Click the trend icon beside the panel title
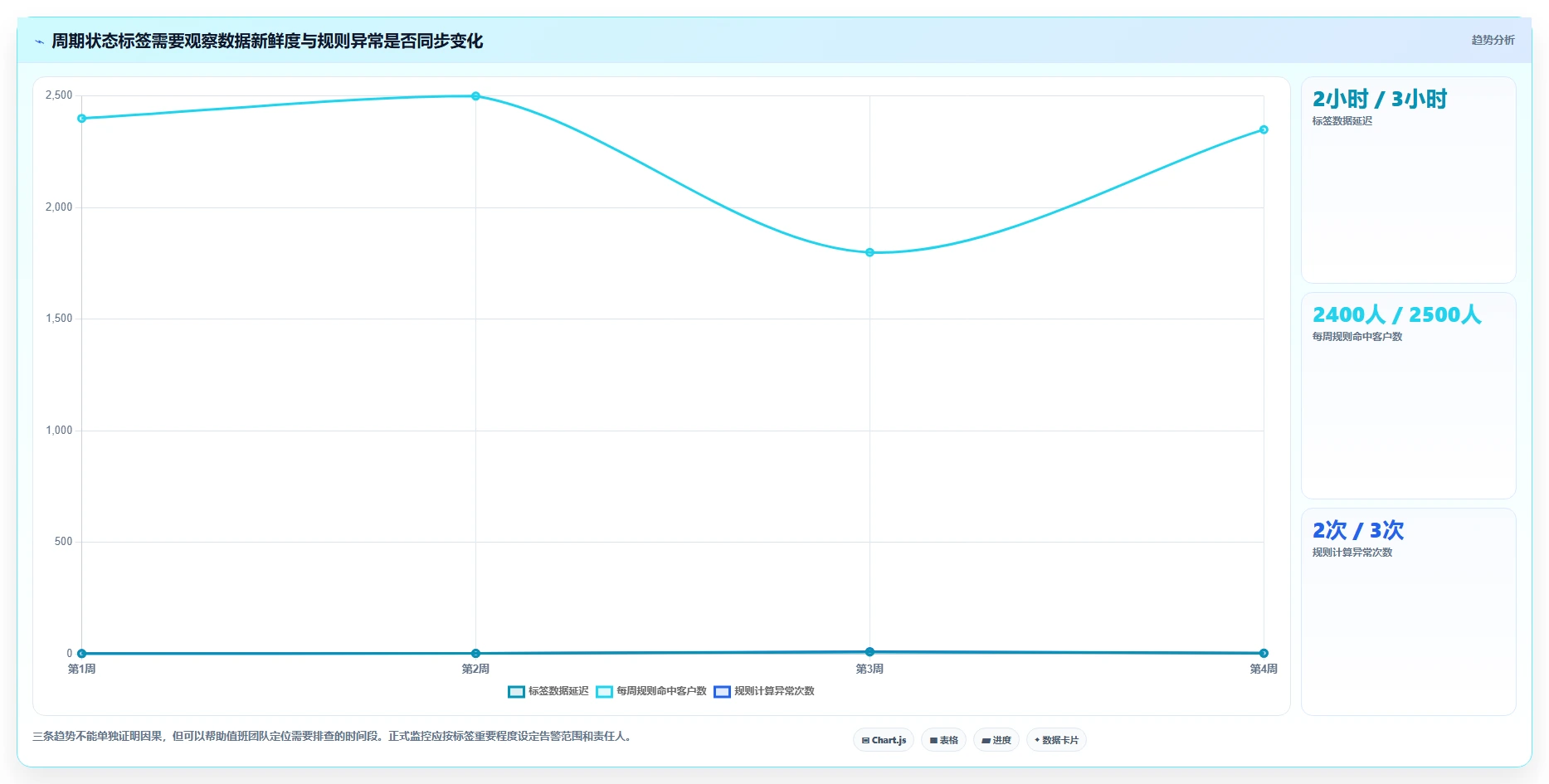Screen dimensions: 1549x784 (x=39, y=41)
